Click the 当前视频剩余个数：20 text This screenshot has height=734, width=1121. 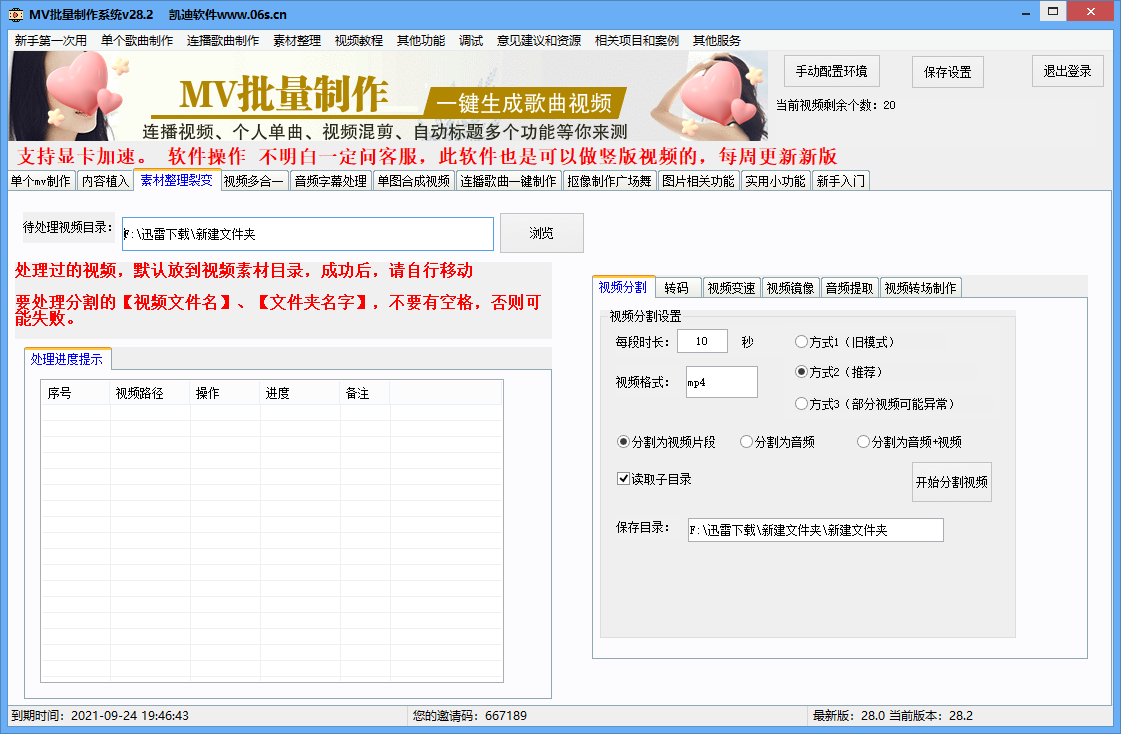click(836, 105)
